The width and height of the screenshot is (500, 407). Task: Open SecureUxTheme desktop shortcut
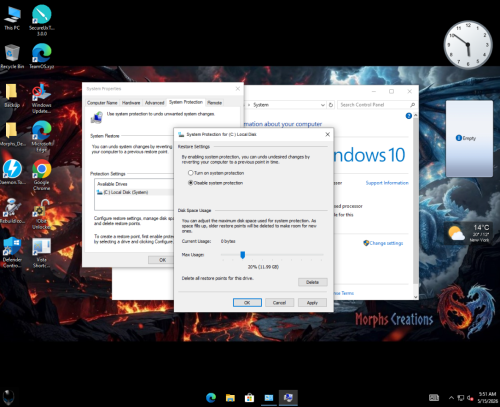[x=42, y=20]
